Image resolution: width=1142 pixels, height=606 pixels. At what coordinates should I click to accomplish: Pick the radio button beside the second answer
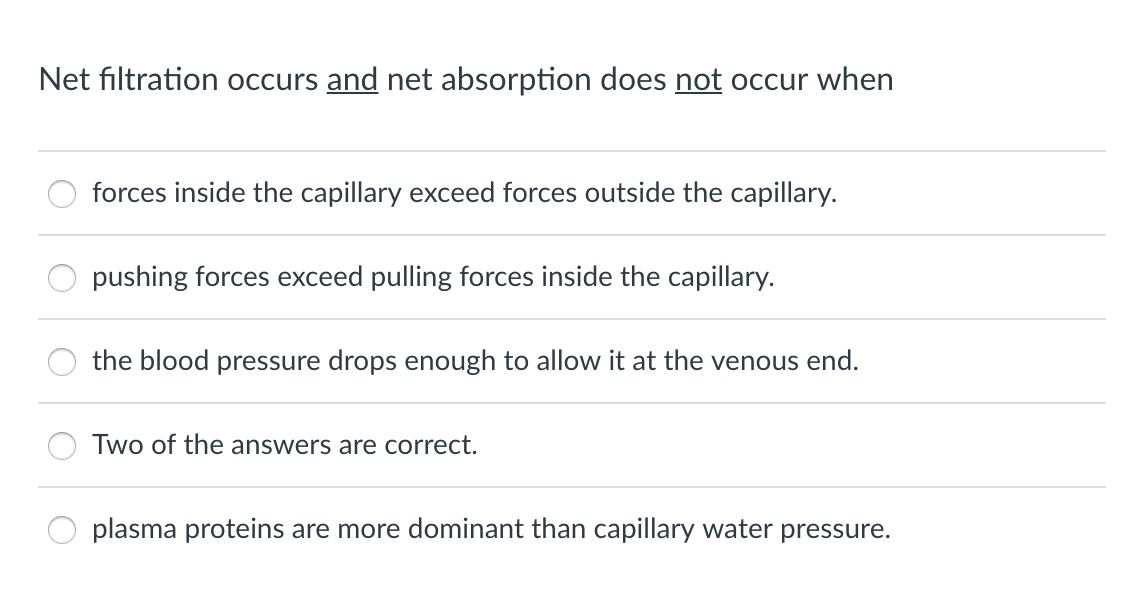[61, 278]
